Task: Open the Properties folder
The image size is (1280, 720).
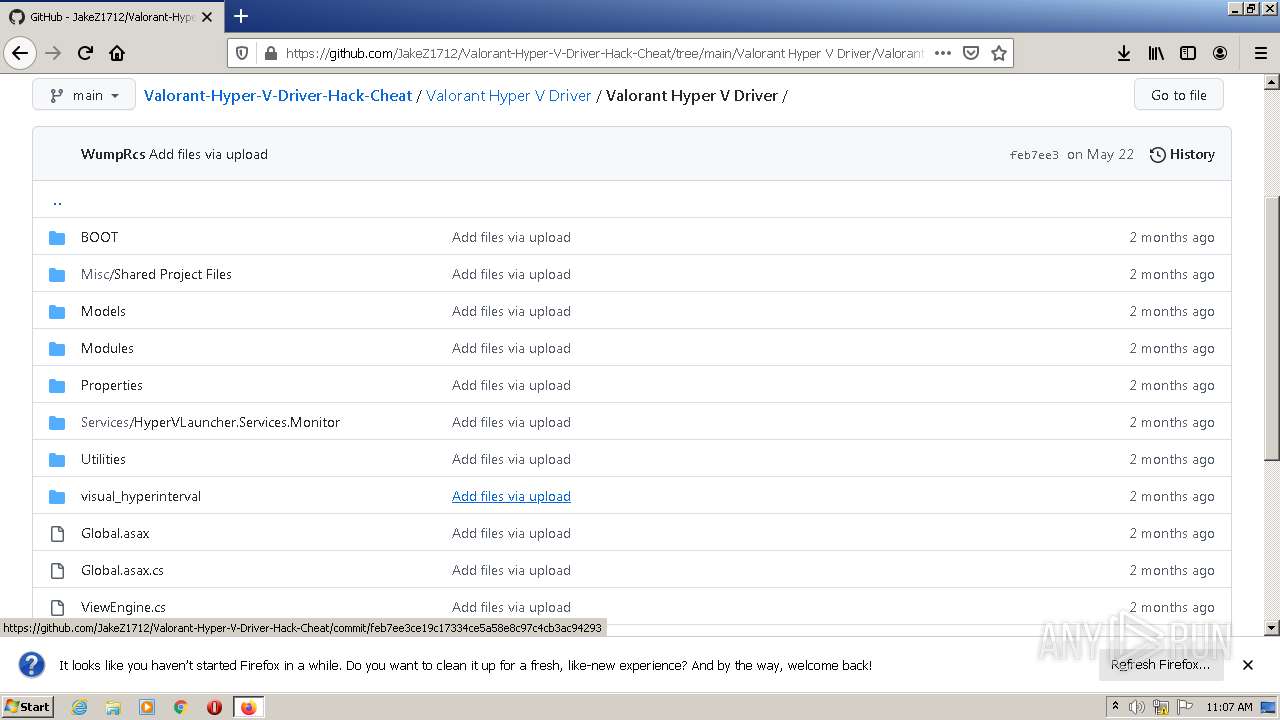Action: [x=112, y=385]
